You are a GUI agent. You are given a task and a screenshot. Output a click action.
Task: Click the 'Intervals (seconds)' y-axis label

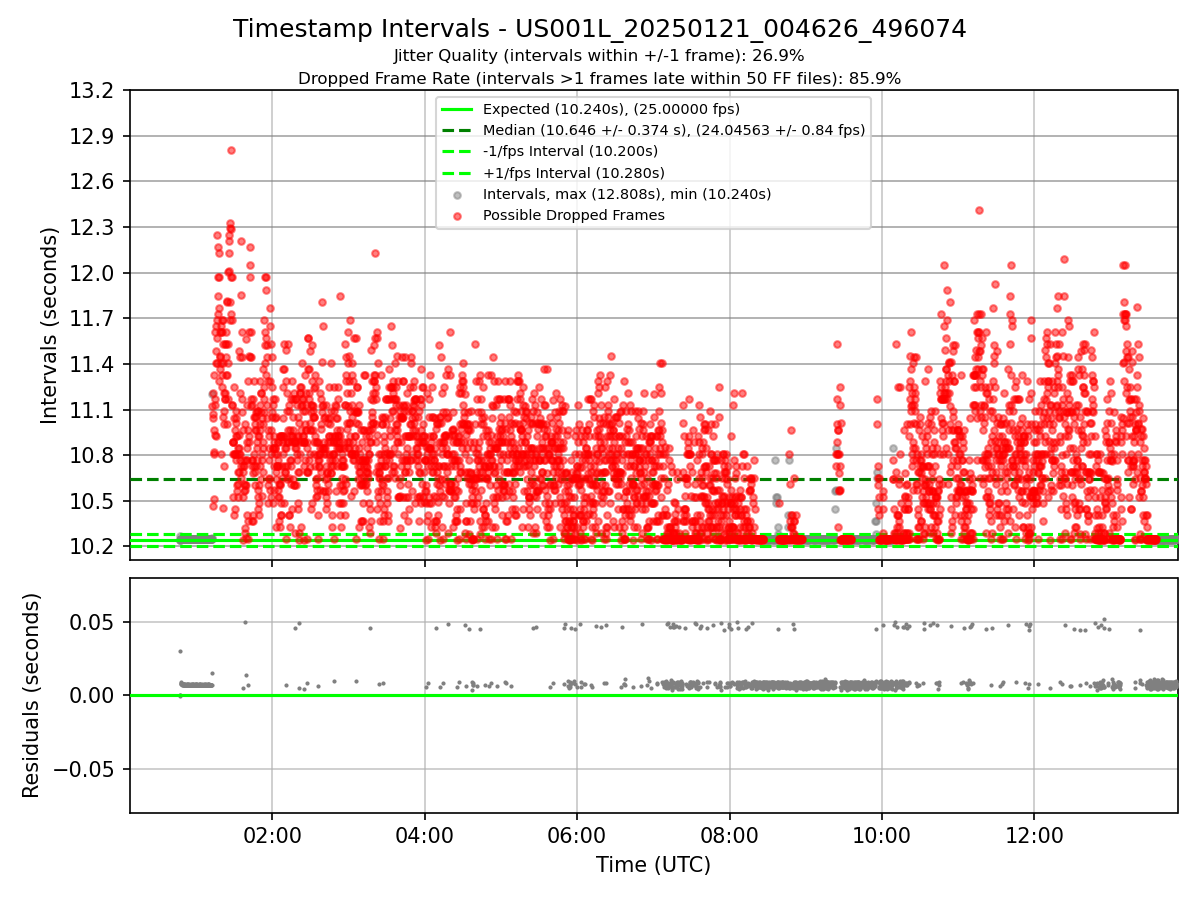50,325
